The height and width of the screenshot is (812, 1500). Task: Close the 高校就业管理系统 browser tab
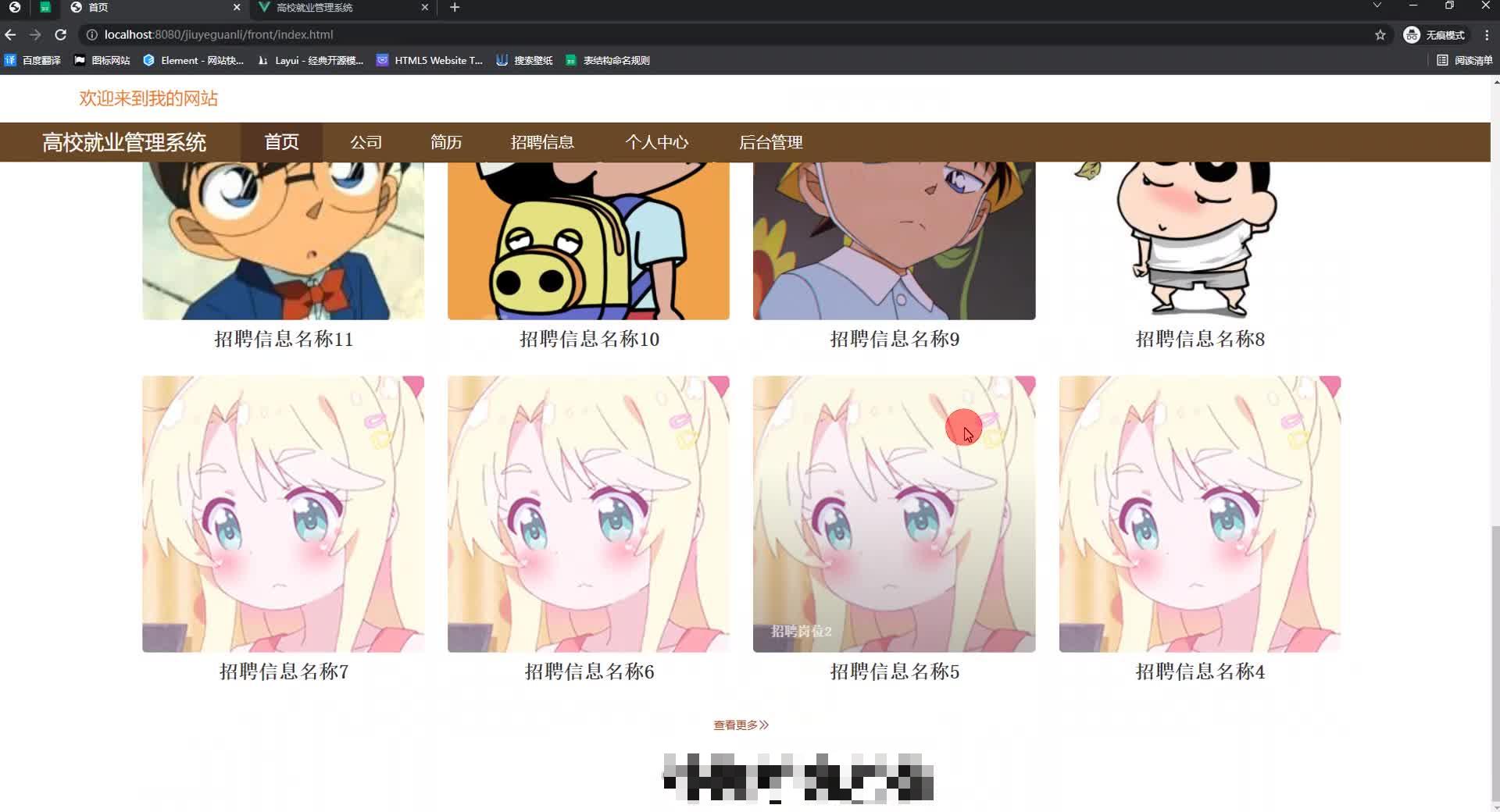tap(425, 7)
